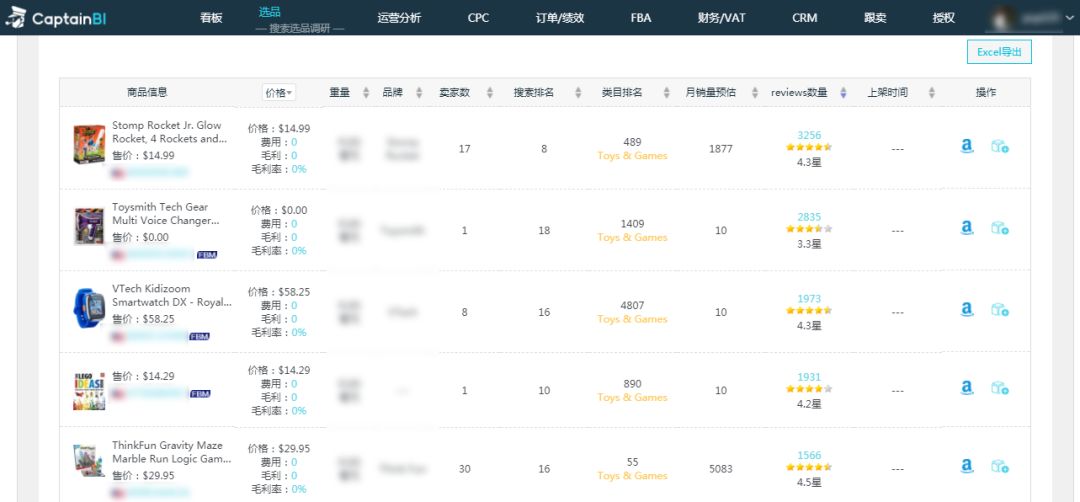Open the 1566 reviews link
This screenshot has width=1080, height=502.
pos(809,455)
